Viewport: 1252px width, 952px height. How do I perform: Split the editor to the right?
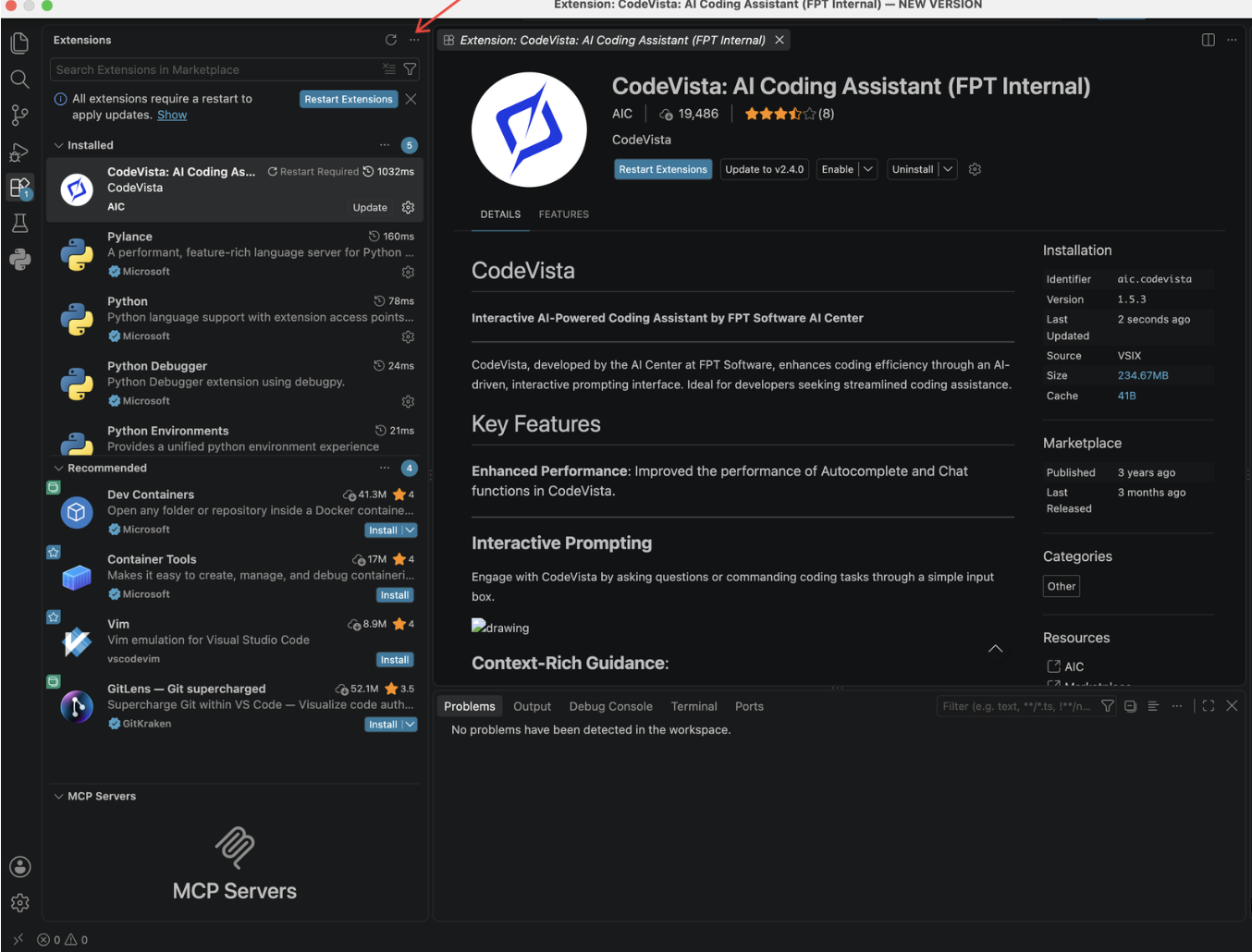coord(1208,40)
